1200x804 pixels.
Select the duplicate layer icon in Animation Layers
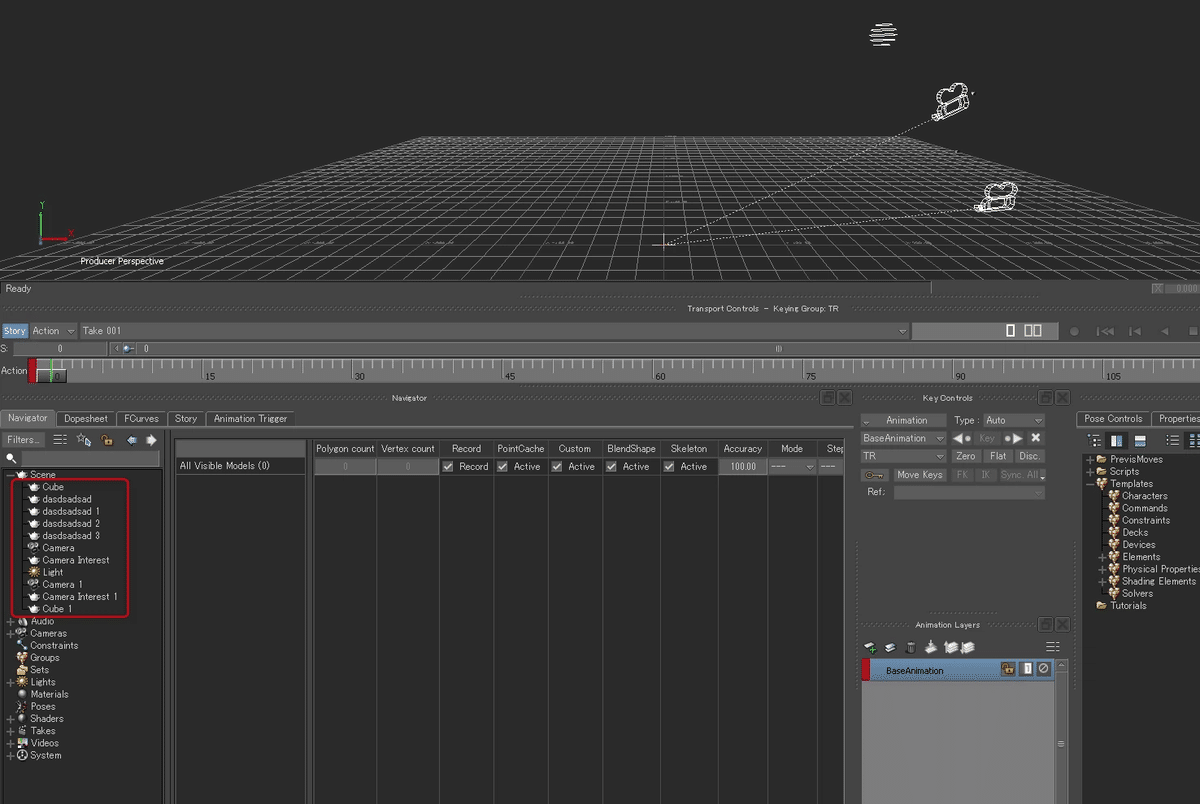(890, 646)
